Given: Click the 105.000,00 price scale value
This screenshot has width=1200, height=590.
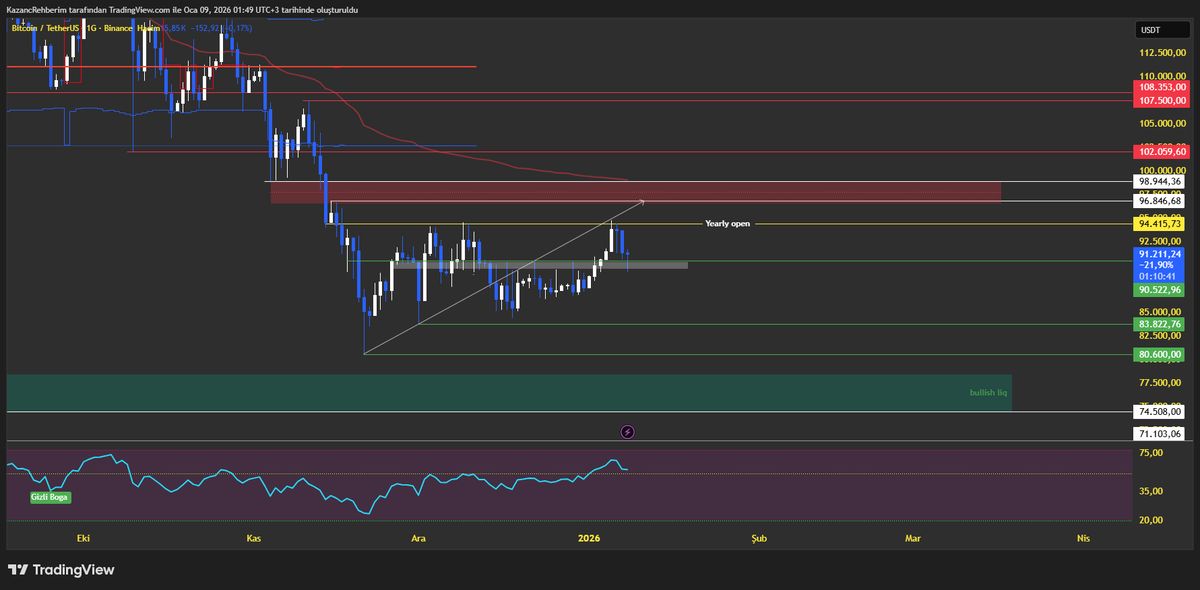Looking at the screenshot, I should 1161,123.
